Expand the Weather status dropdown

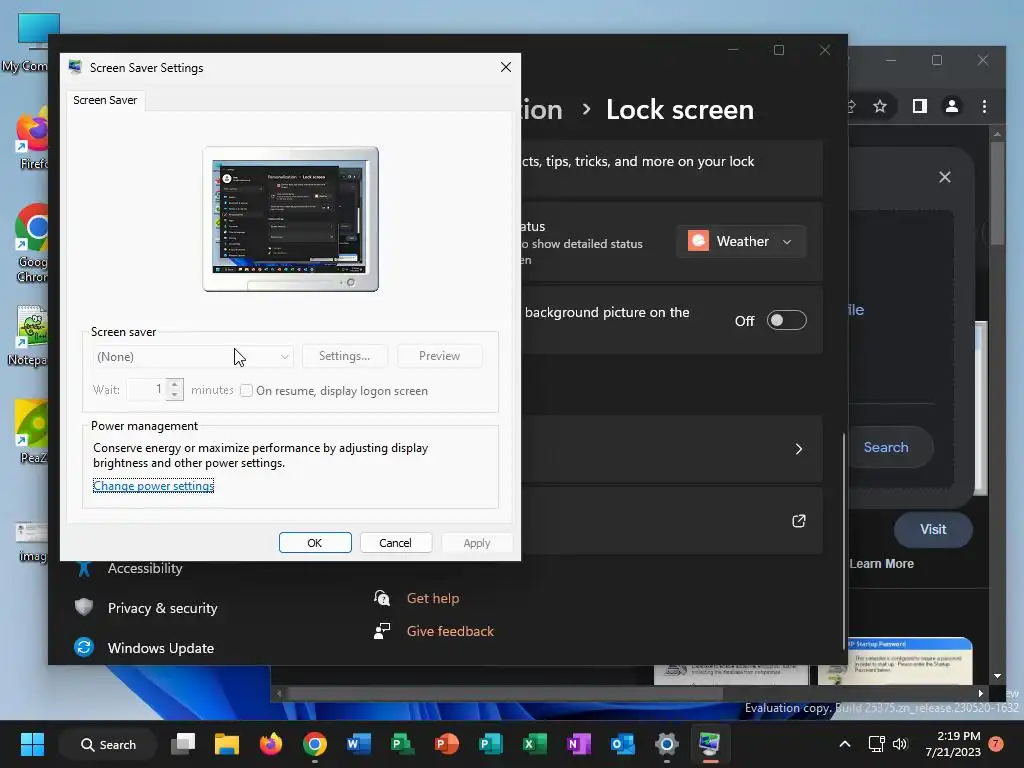741,242
